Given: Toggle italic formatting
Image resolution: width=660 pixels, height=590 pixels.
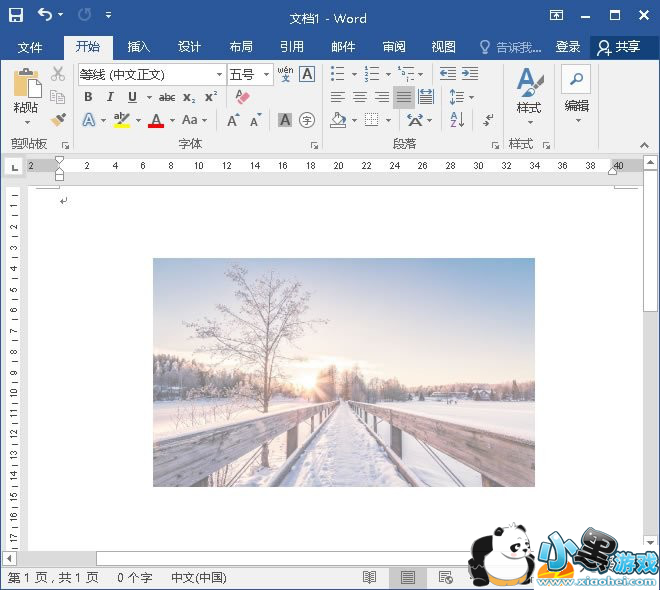Looking at the screenshot, I should (110, 97).
